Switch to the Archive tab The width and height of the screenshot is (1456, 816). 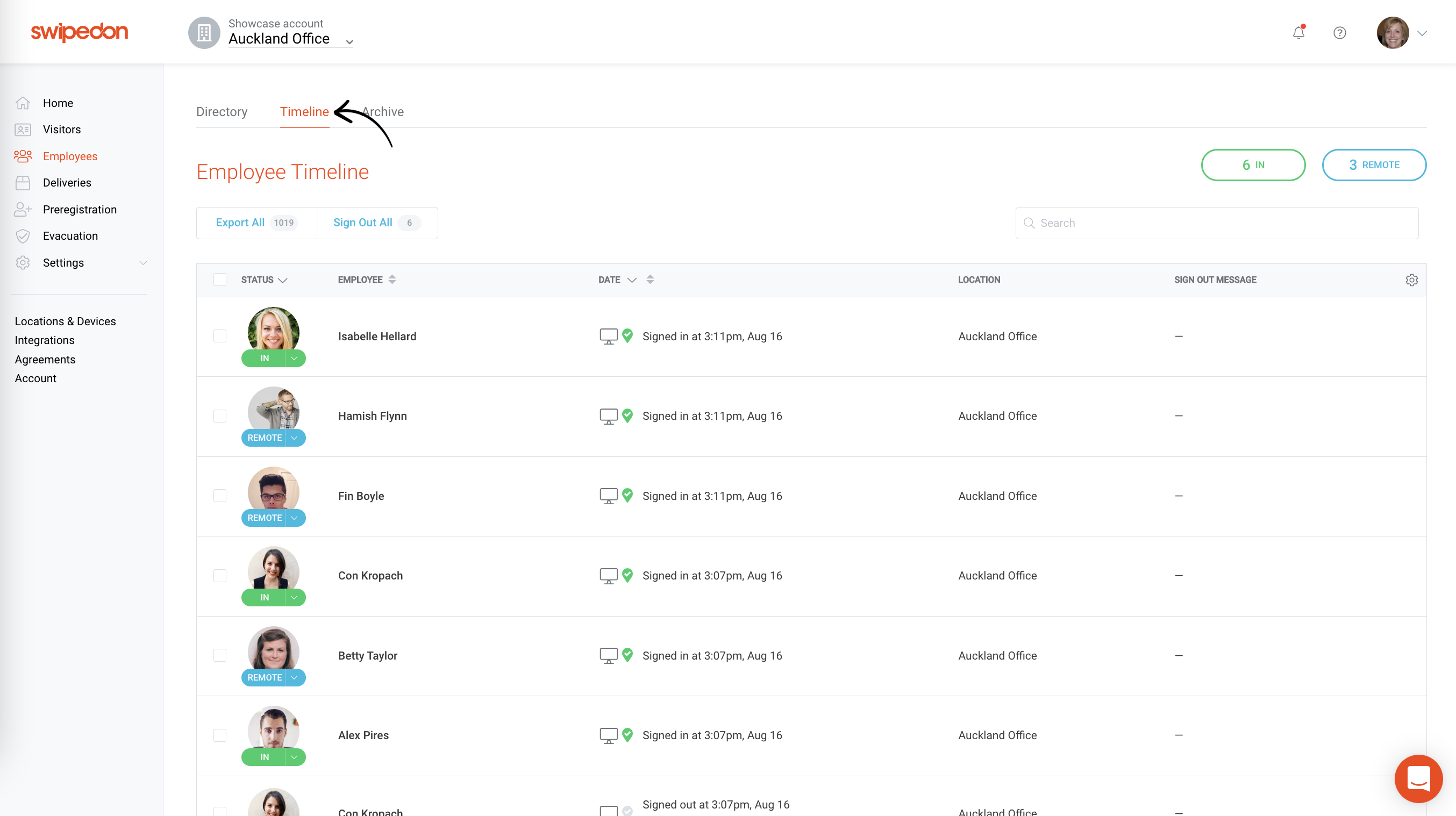(x=383, y=111)
